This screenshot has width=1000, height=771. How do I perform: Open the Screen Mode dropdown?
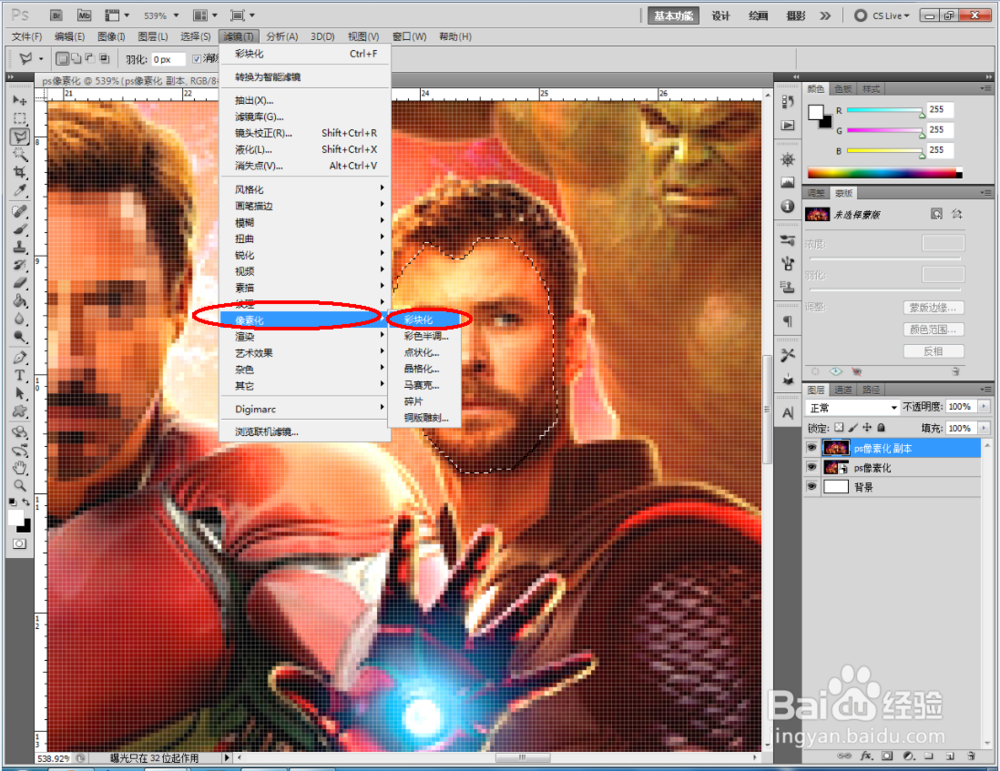coord(242,15)
